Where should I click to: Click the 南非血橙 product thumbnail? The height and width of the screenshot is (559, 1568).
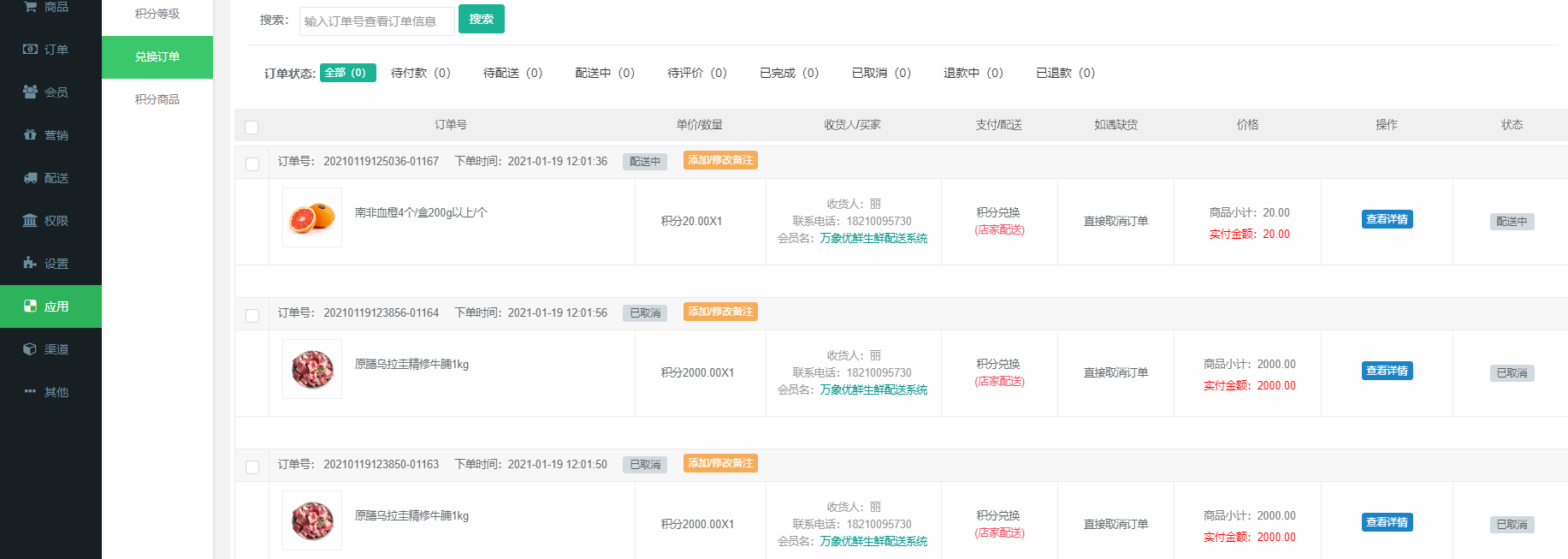click(312, 217)
